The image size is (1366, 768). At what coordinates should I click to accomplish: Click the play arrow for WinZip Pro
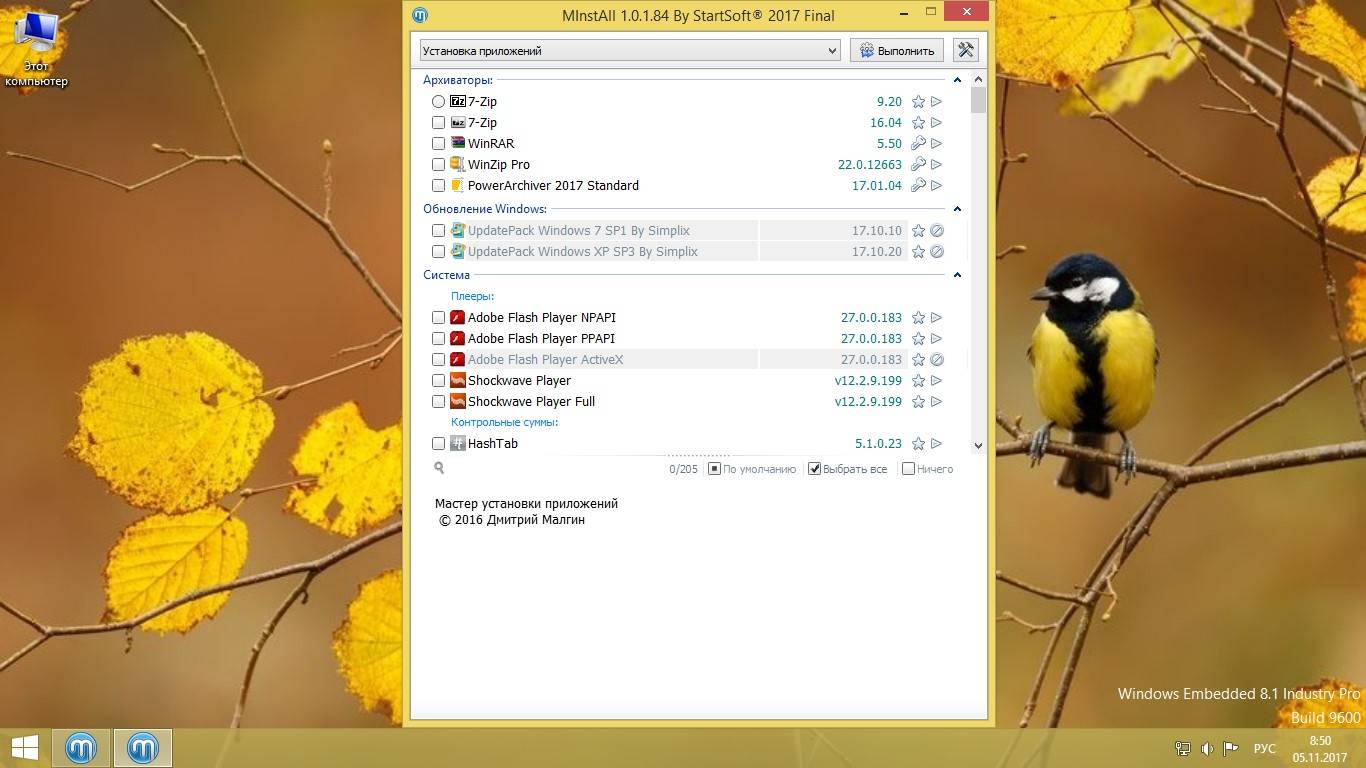pyautogui.click(x=937, y=165)
